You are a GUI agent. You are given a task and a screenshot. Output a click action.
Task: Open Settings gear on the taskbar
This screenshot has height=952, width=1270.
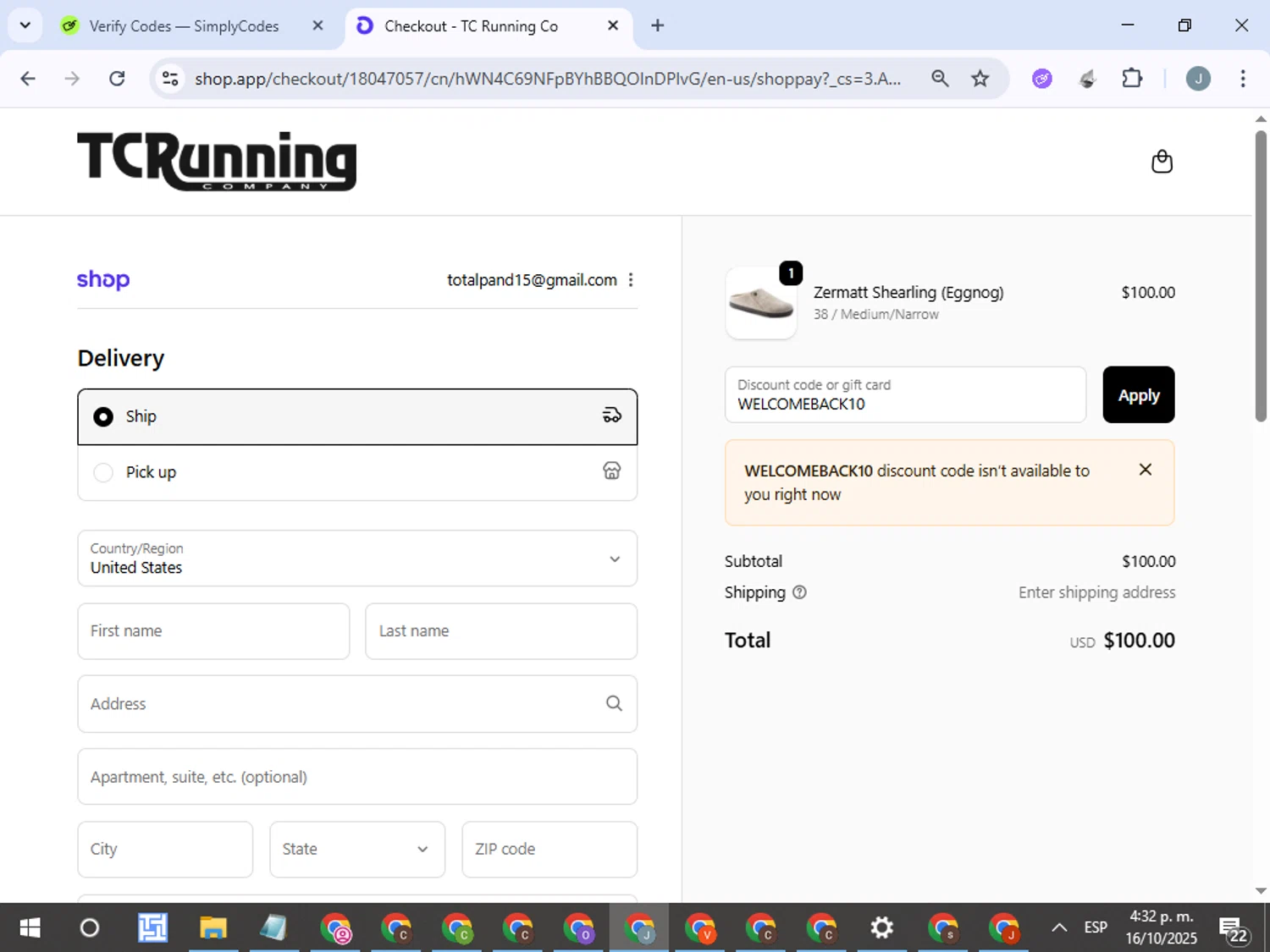point(881,928)
